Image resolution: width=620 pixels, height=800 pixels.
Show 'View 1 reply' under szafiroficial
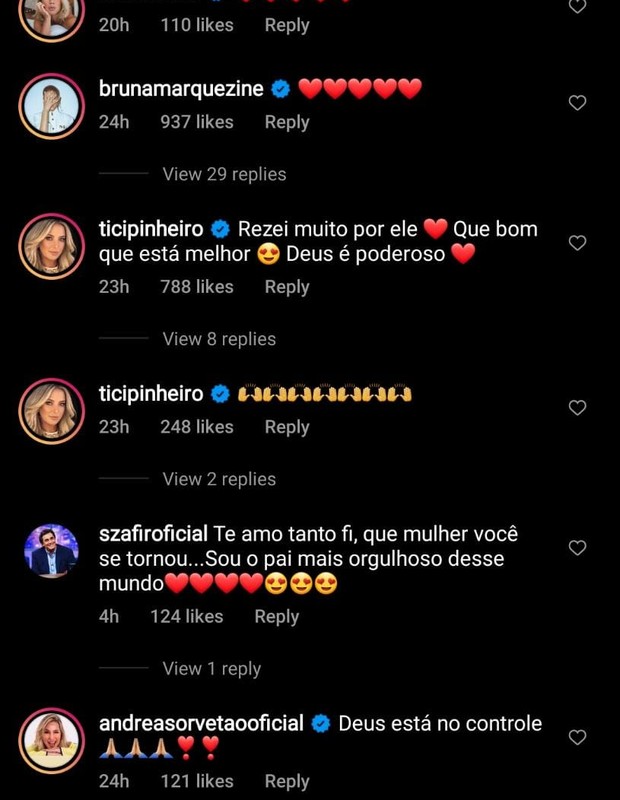[x=211, y=669]
